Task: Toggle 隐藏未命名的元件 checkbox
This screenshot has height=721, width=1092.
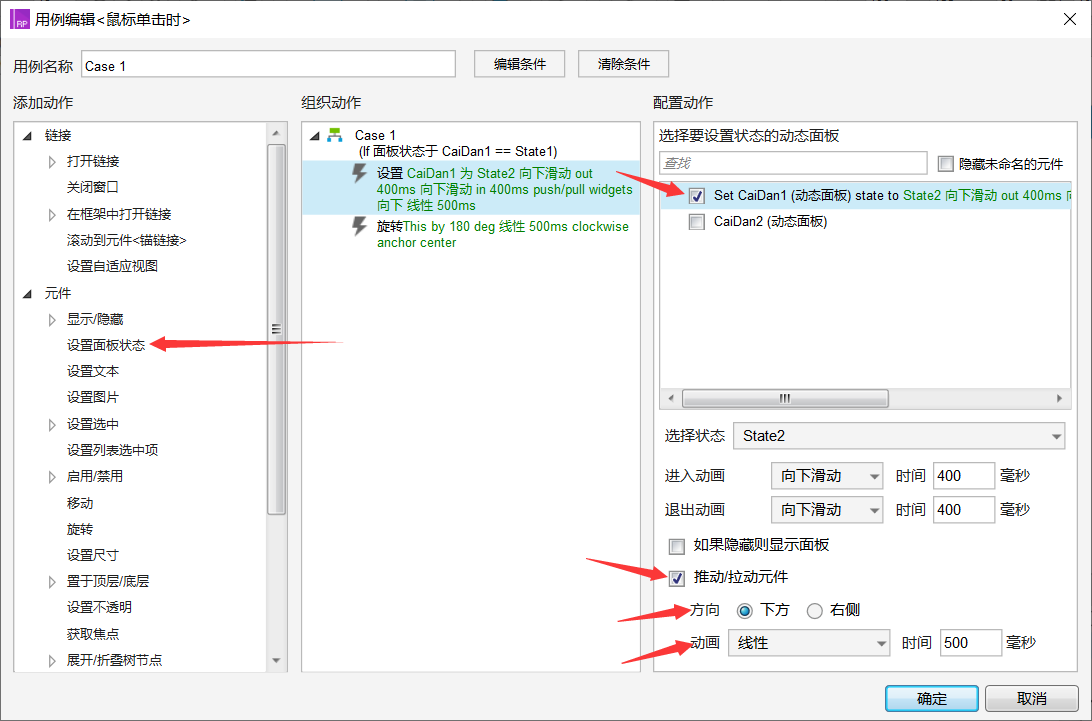Action: (945, 164)
